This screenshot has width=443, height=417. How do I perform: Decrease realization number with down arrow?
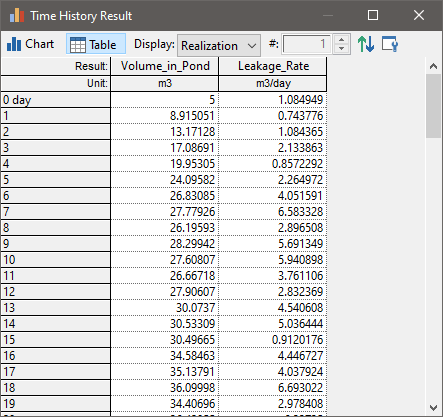(341, 48)
